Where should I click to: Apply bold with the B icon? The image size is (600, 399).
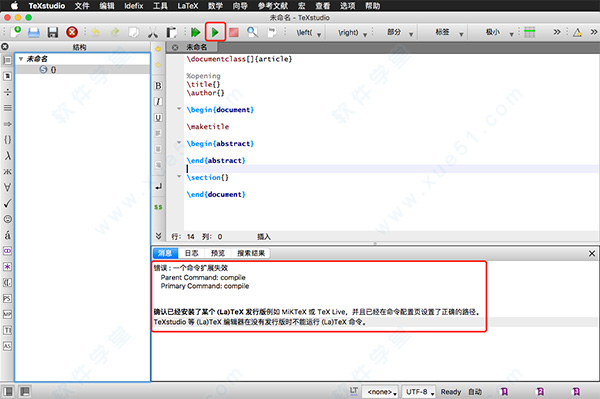click(158, 86)
